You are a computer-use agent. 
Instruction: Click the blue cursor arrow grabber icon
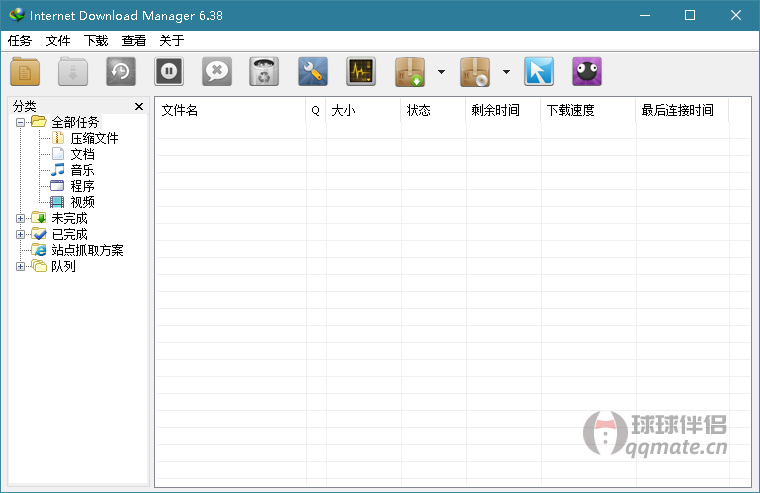point(539,72)
